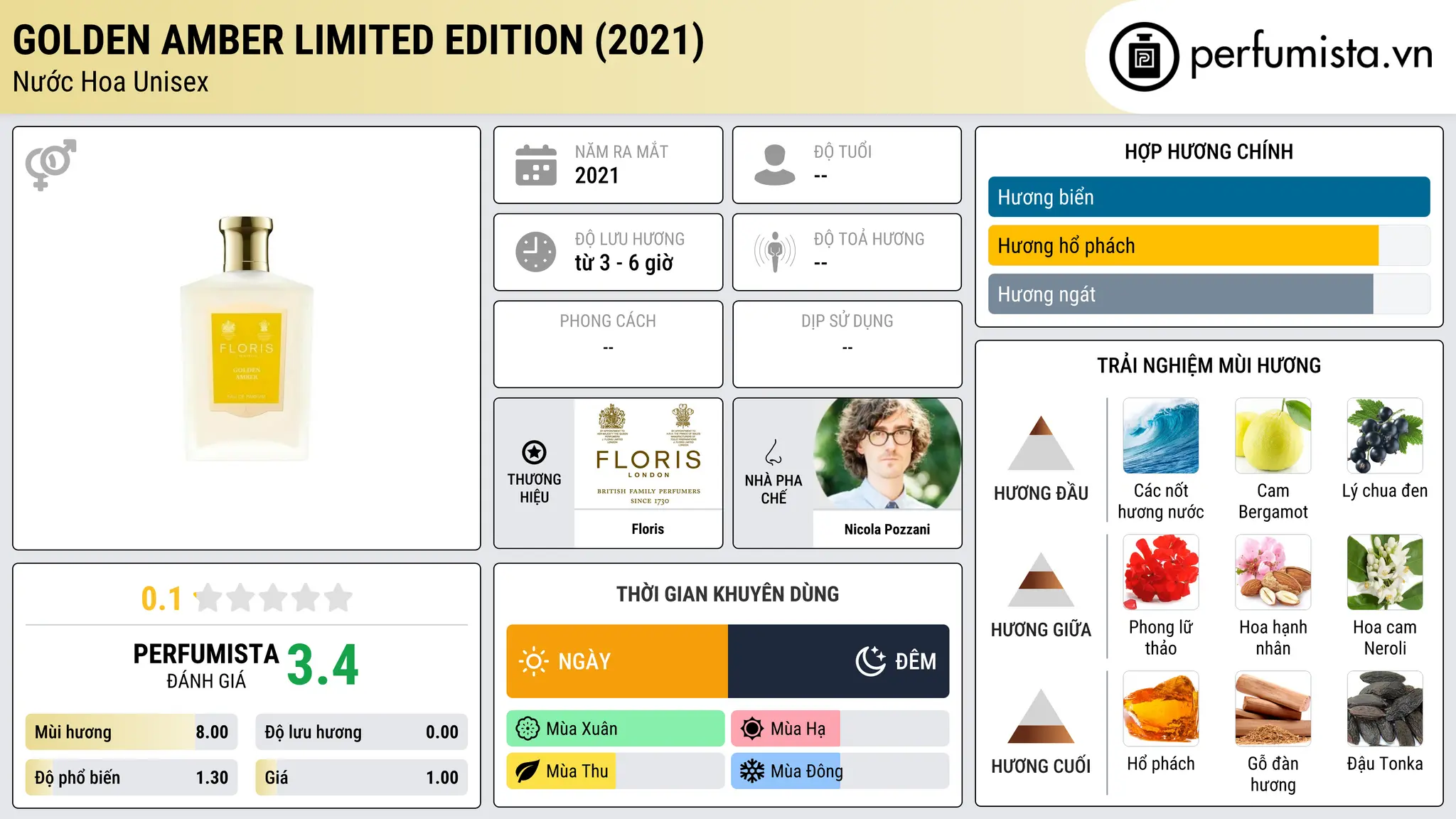Select the Đậu Tonka bean note image
The width and height of the screenshot is (1456, 819).
(1385, 709)
